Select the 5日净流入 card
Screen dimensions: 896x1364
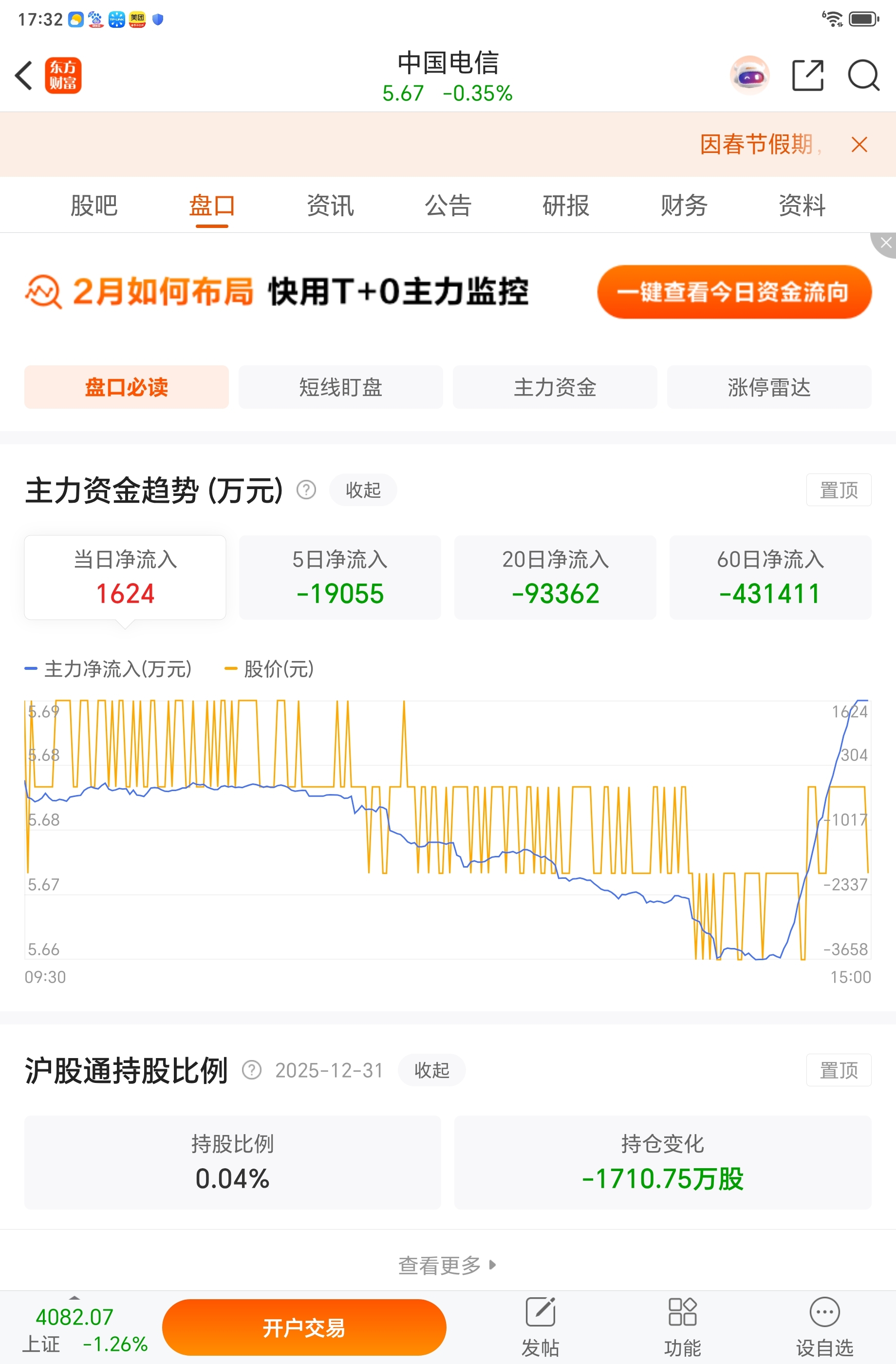[340, 577]
